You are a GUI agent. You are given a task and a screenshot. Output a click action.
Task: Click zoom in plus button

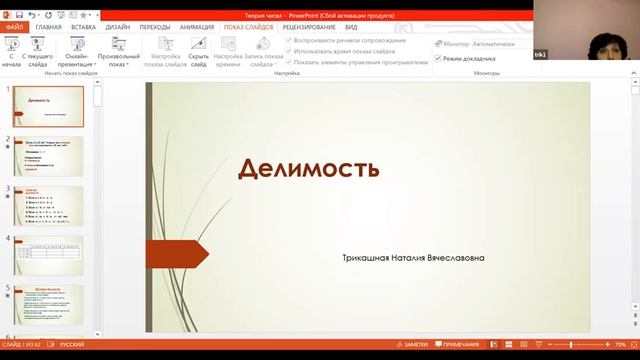[607, 344]
